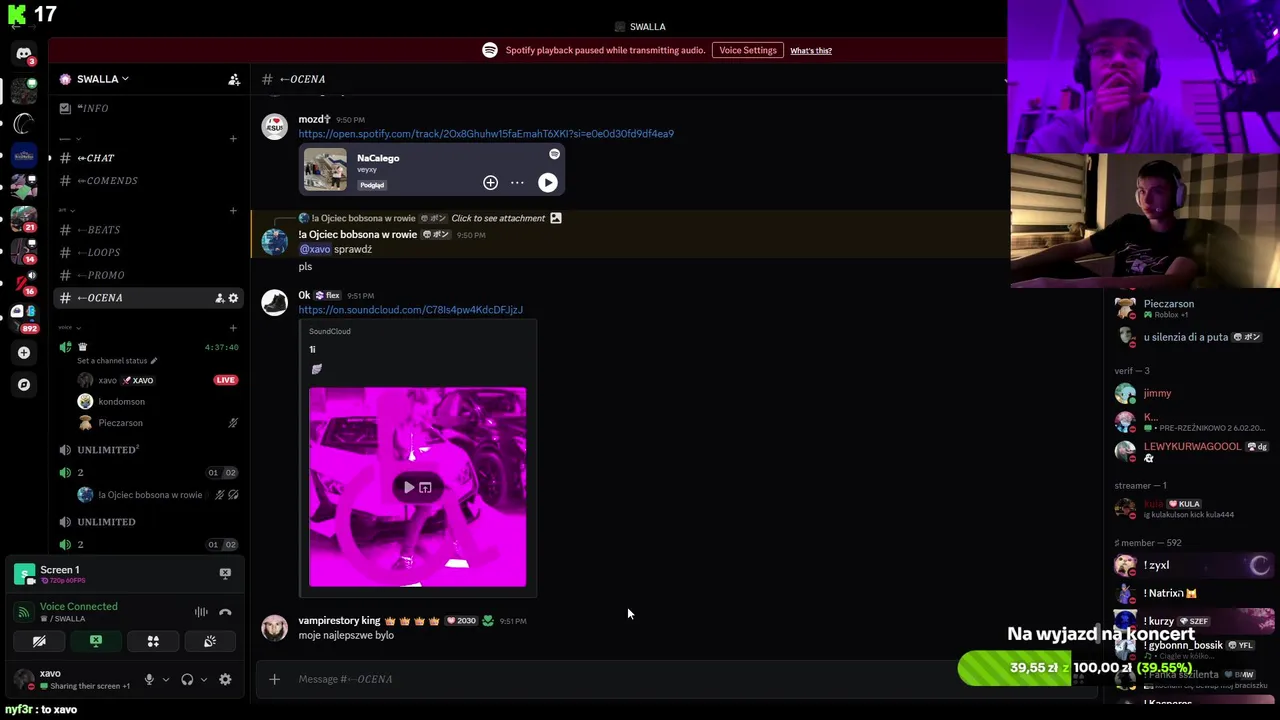The width and height of the screenshot is (1280, 720).
Task: Click the create invite icon on the OCENA channel
Action: click(x=220, y=298)
